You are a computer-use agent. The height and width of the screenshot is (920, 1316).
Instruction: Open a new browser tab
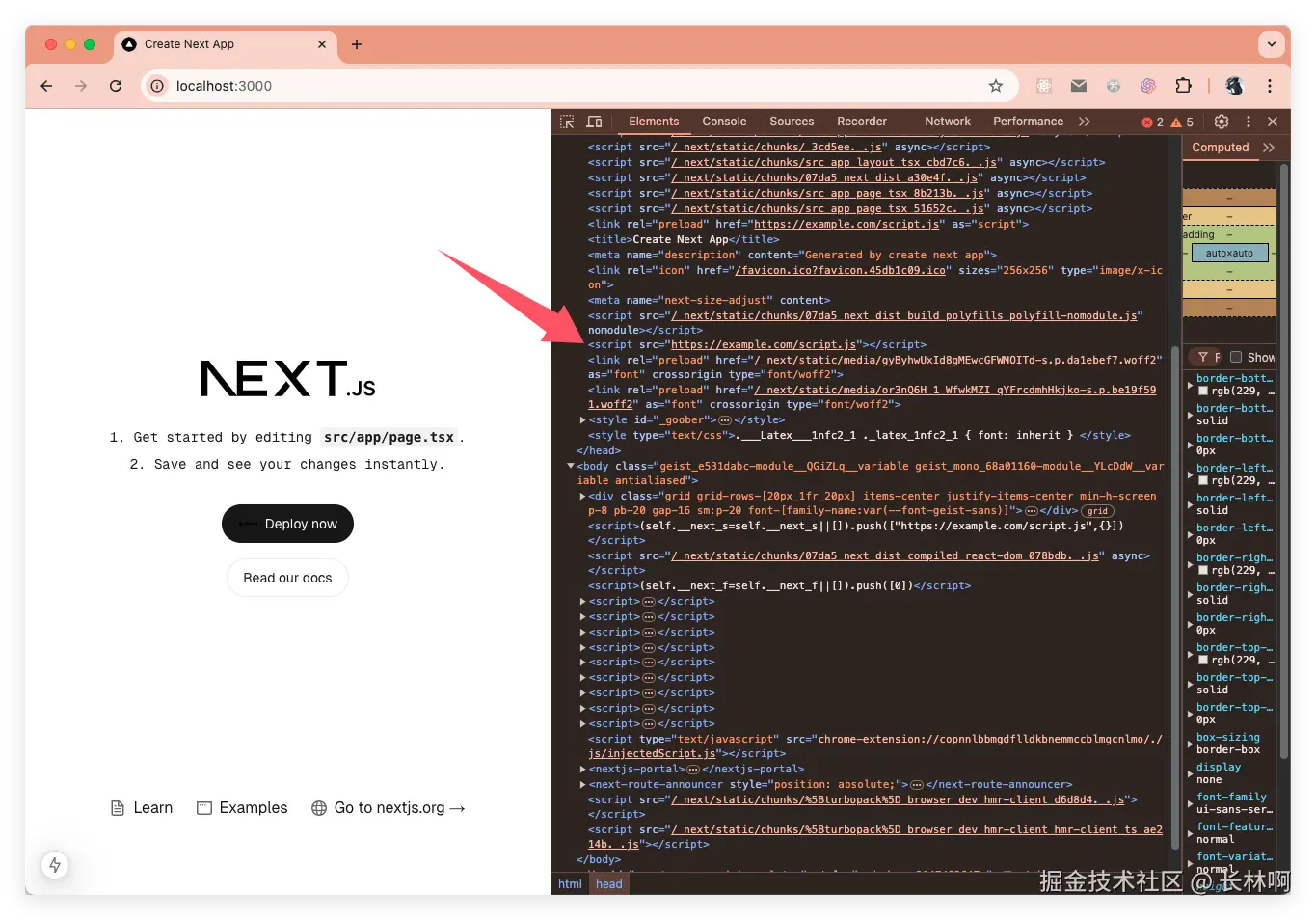click(357, 44)
